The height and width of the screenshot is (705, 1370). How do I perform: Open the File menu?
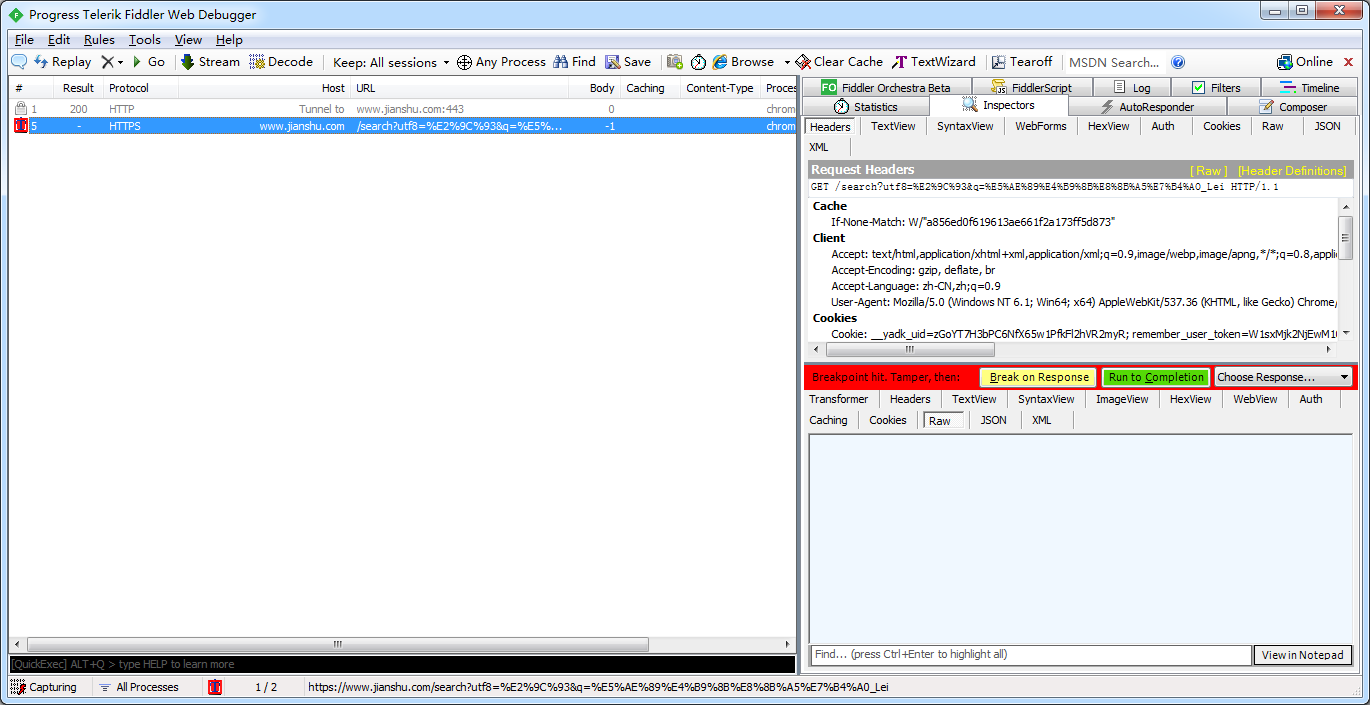click(x=24, y=40)
